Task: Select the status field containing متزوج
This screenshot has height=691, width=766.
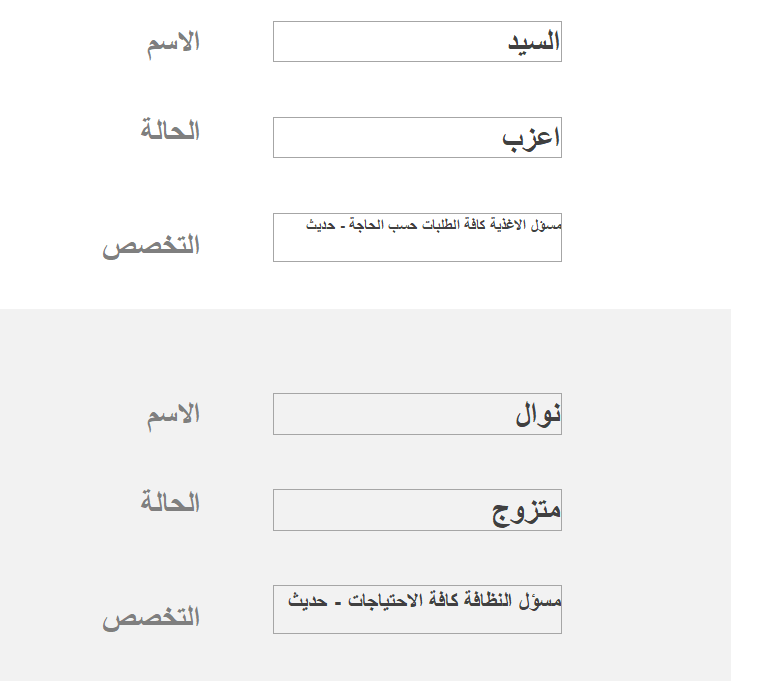Action: (417, 510)
